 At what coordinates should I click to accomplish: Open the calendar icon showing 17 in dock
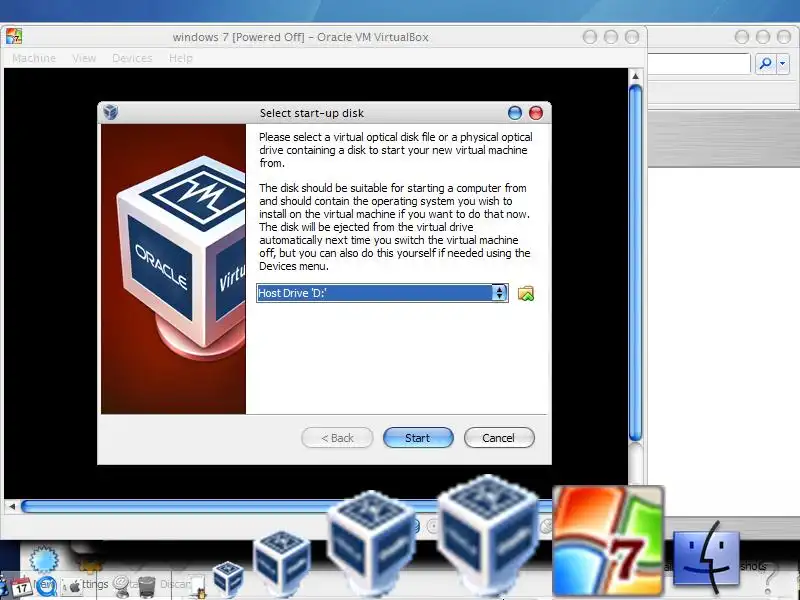(20, 587)
